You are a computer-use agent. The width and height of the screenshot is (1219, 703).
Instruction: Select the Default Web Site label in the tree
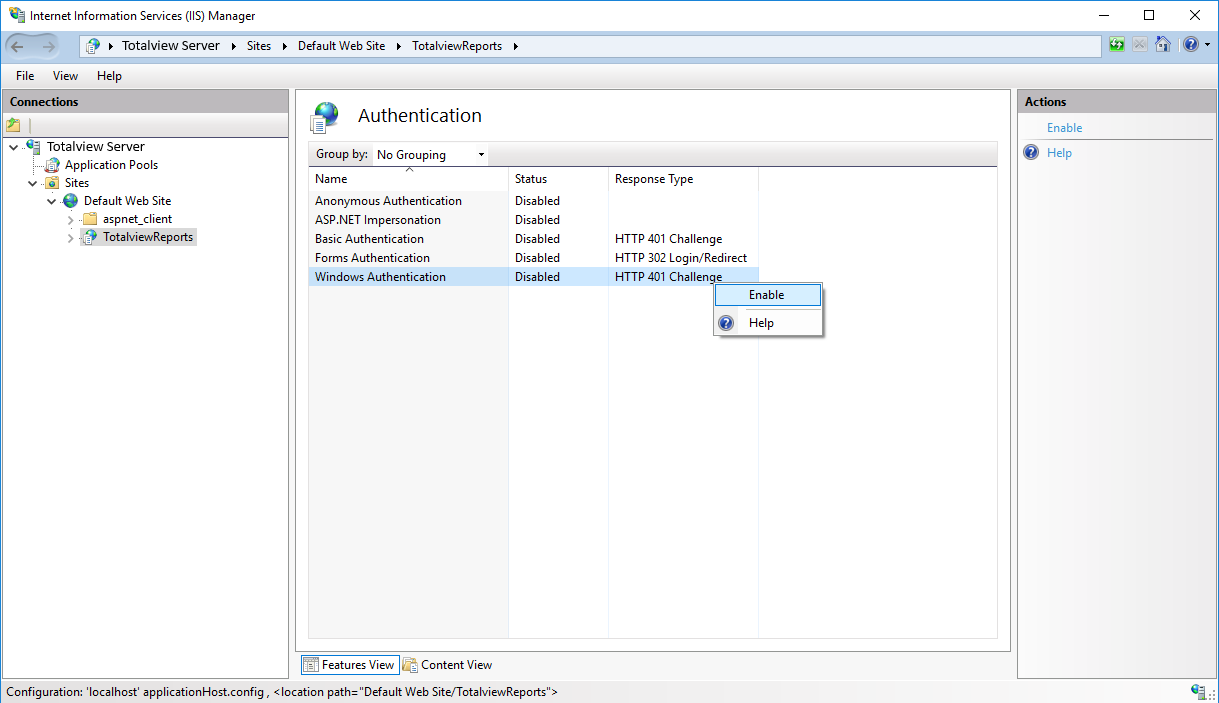tap(127, 201)
